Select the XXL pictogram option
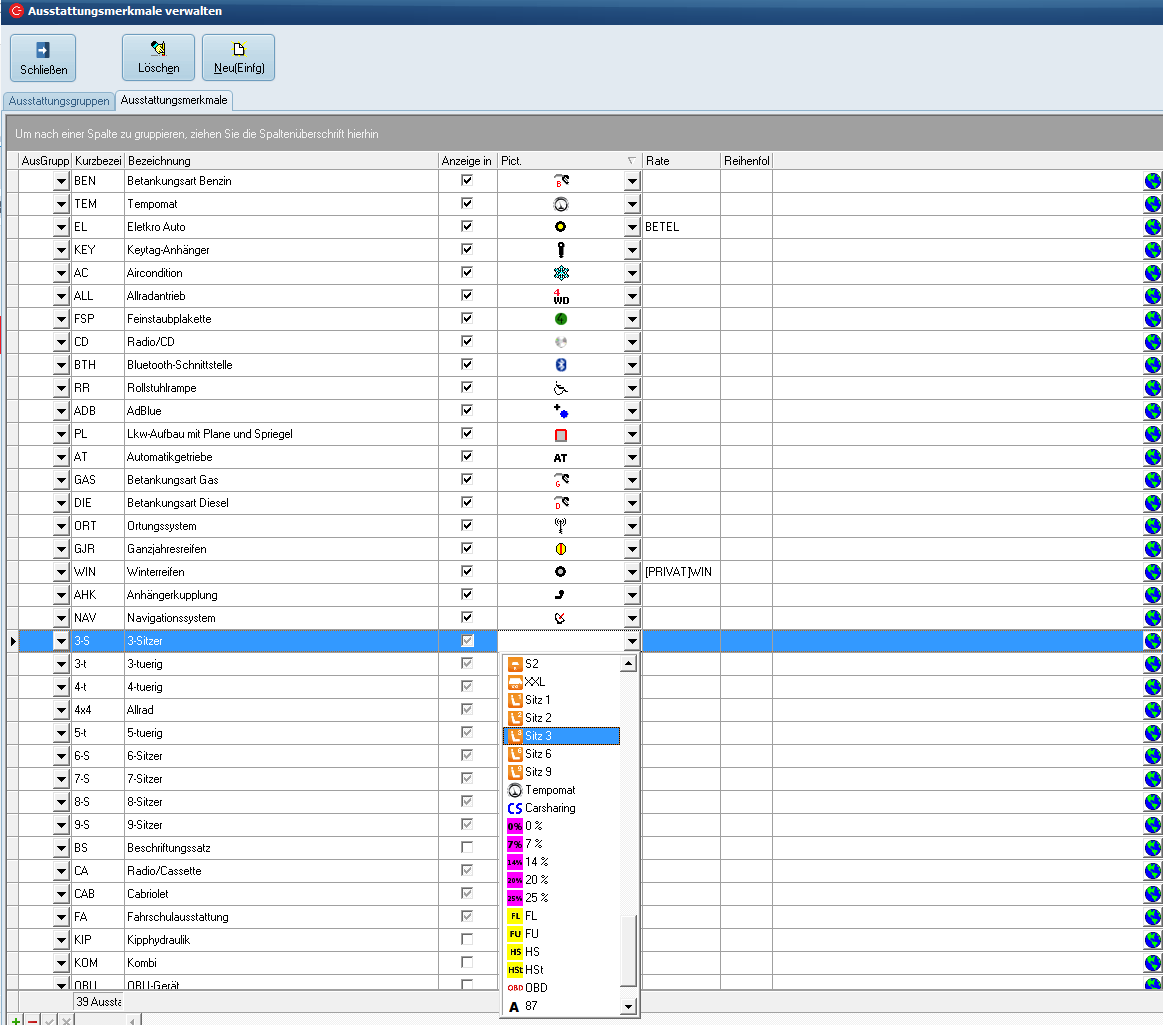Screen dimensions: 1163x1025 [535, 682]
